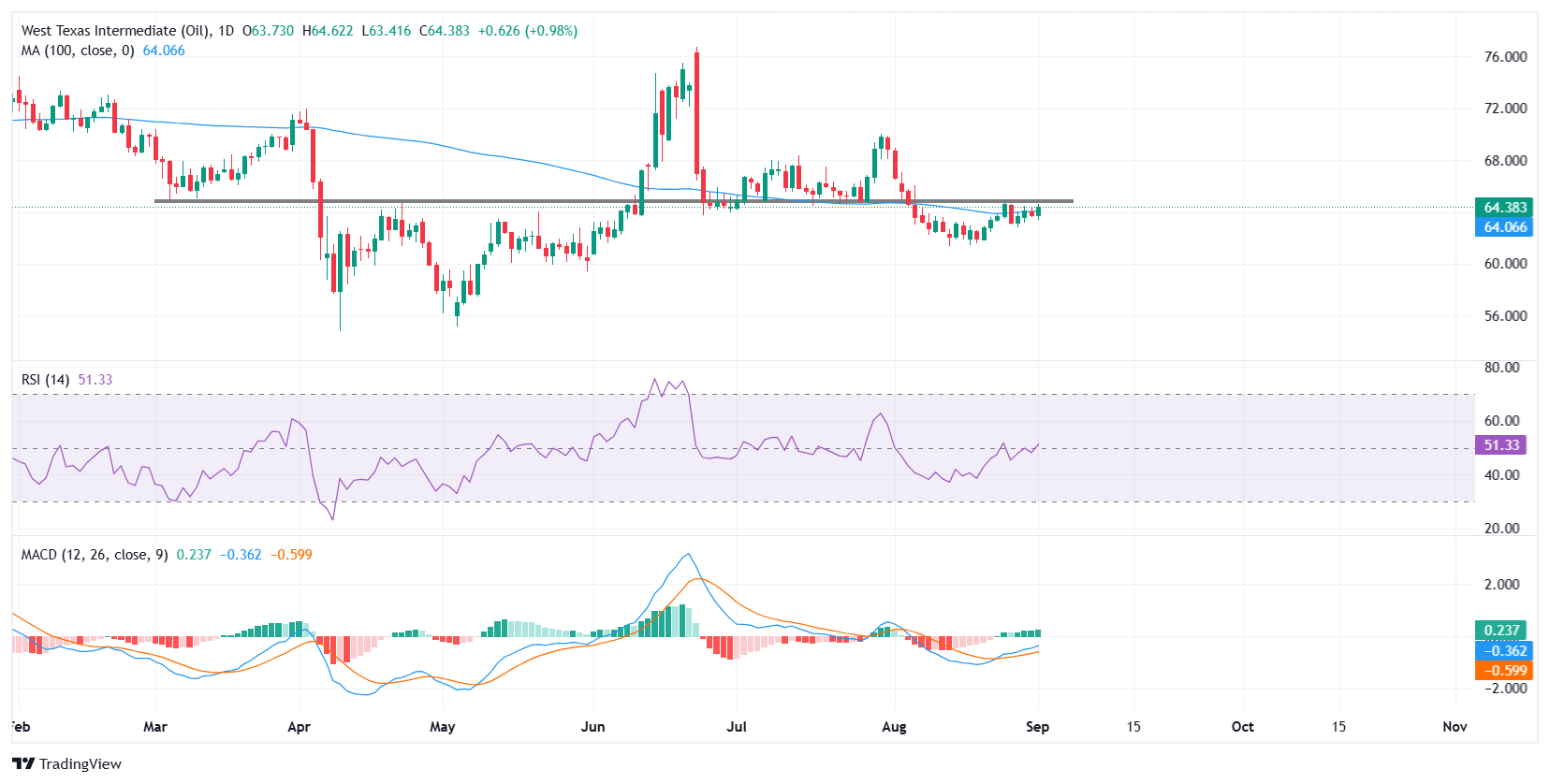This screenshot has height=784, width=1550.
Task: Click the Apr label on time axis
Action: tap(299, 727)
